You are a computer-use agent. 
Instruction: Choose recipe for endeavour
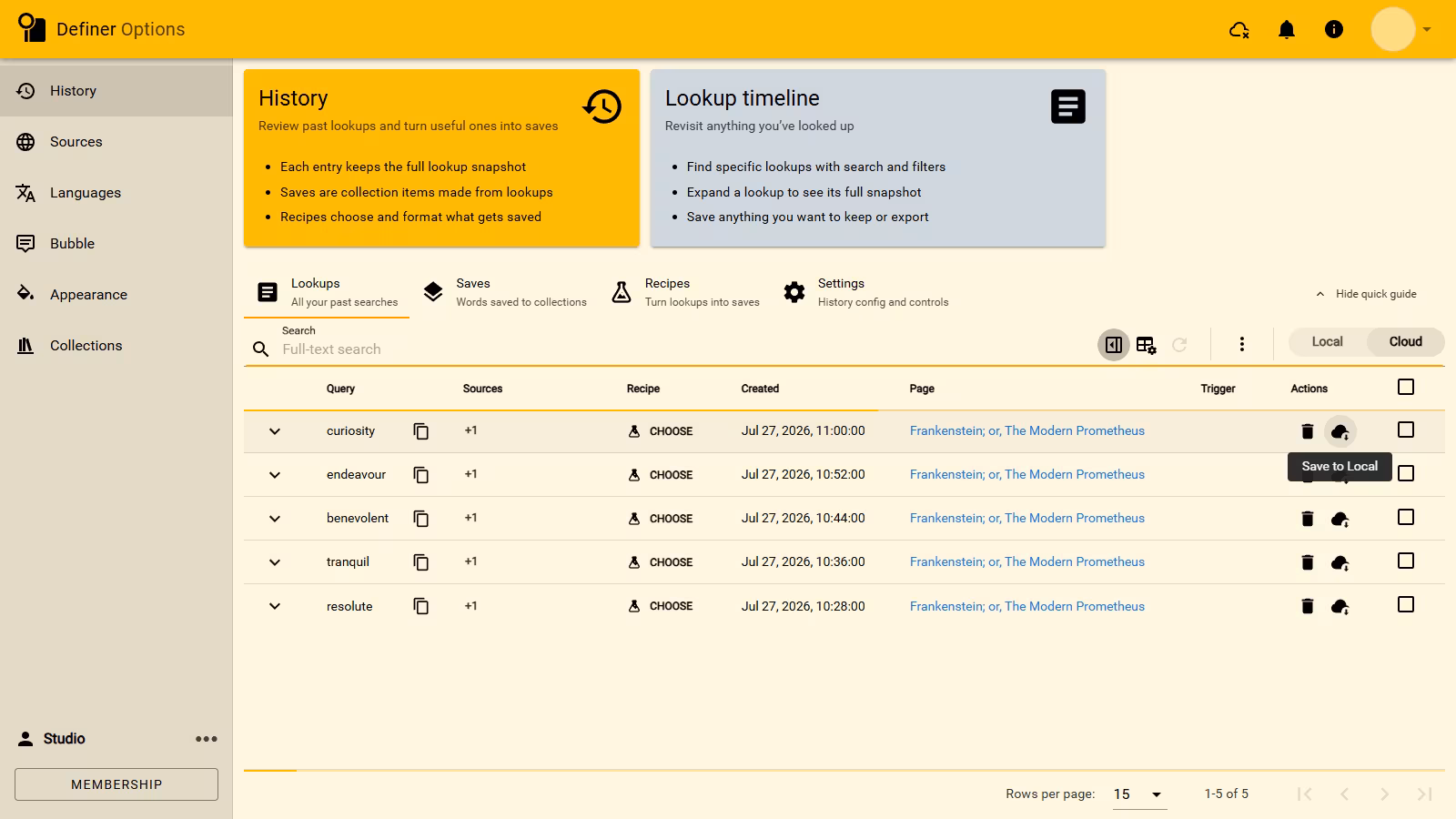coord(661,475)
